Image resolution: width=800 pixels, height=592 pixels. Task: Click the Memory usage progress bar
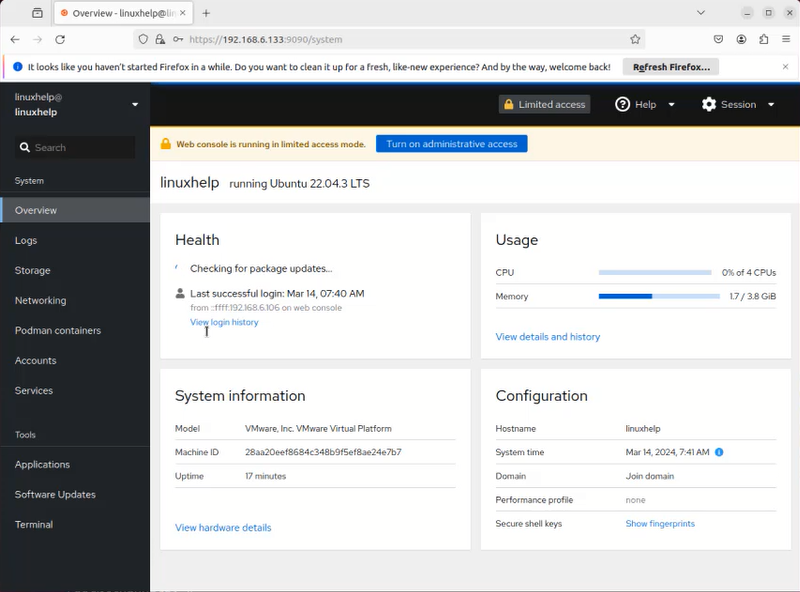pyautogui.click(x=659, y=297)
